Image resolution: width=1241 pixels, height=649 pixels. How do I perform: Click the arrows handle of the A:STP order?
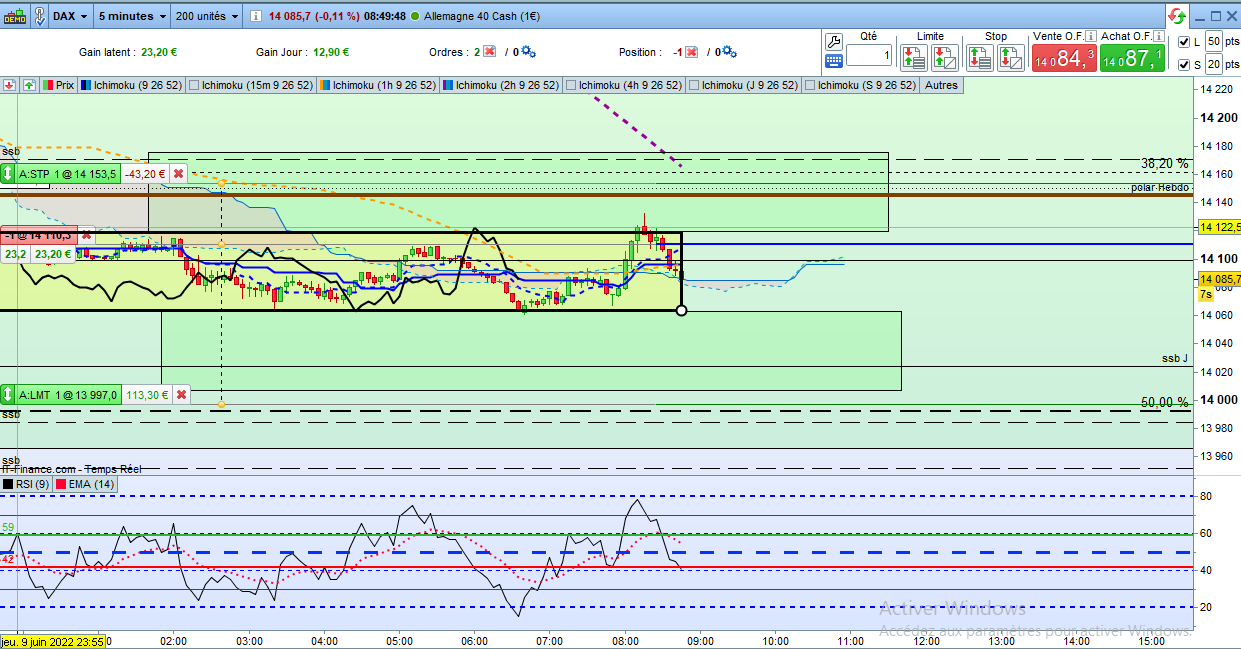pyautogui.click(x=8, y=174)
